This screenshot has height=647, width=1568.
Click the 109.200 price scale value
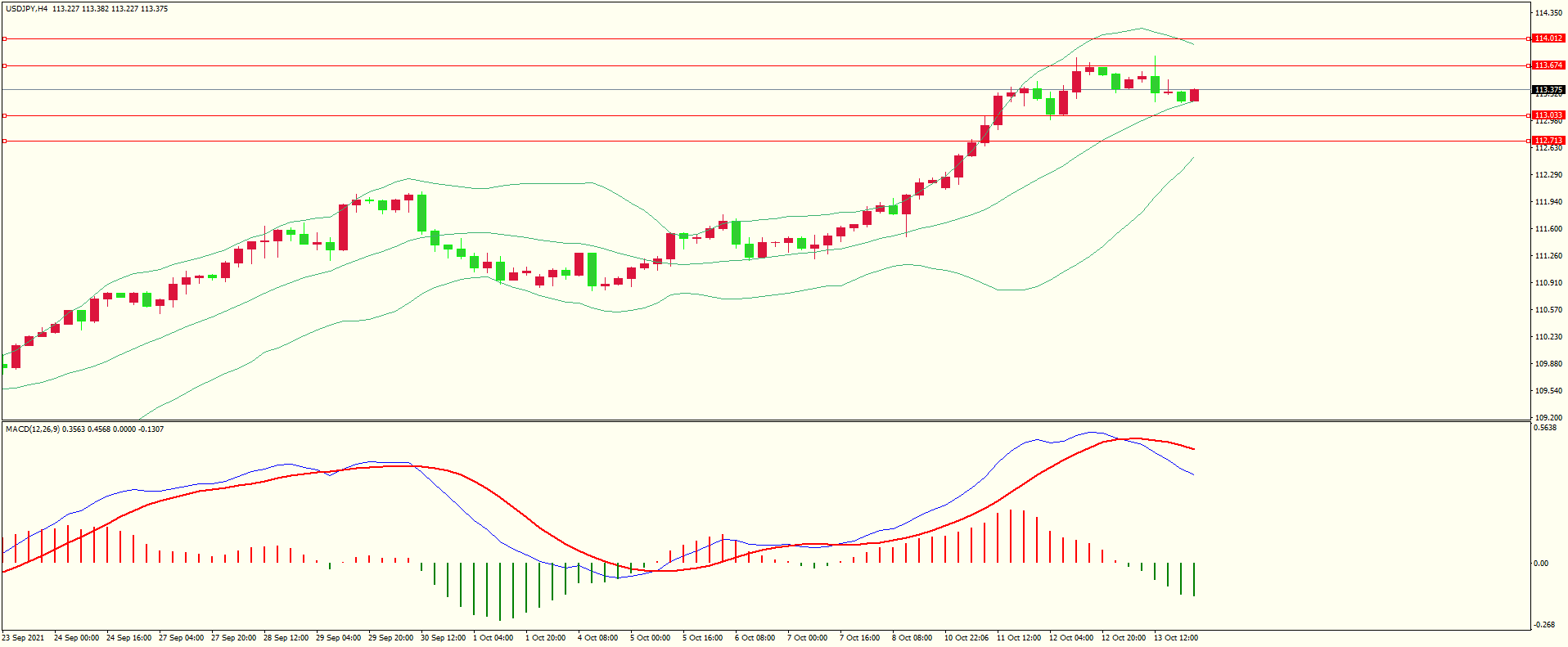coord(1548,417)
